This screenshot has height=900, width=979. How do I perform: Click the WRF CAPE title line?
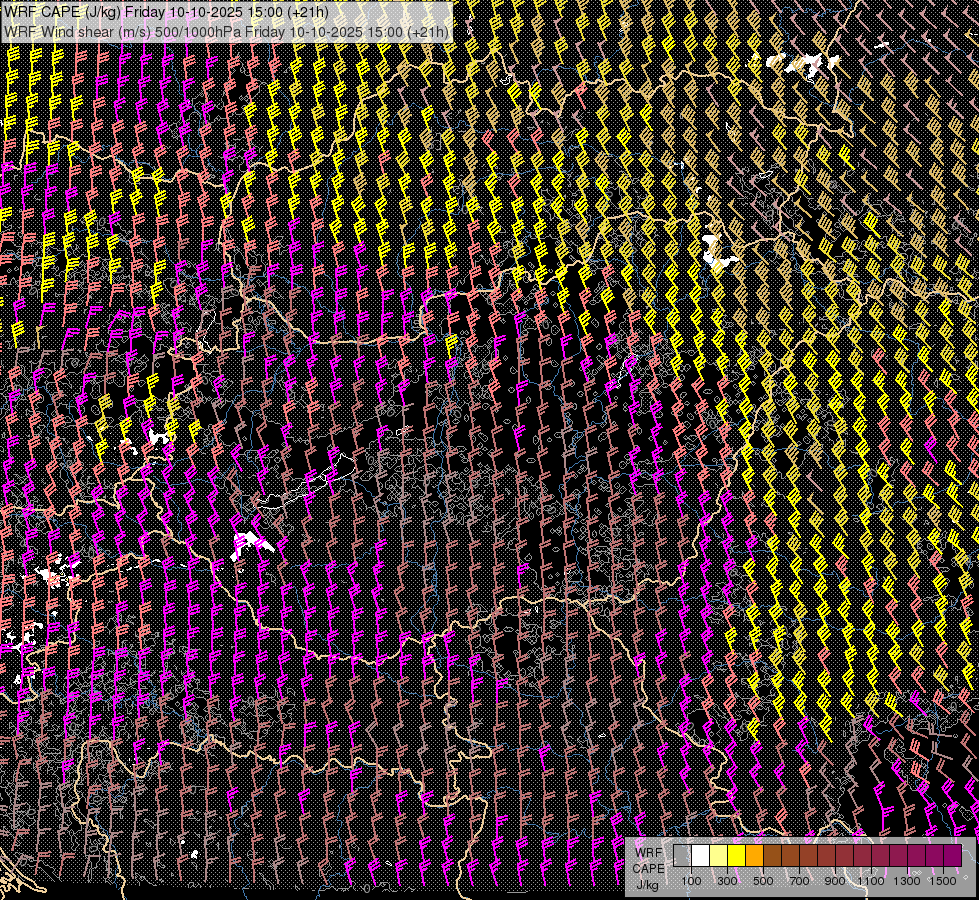[x=166, y=12]
